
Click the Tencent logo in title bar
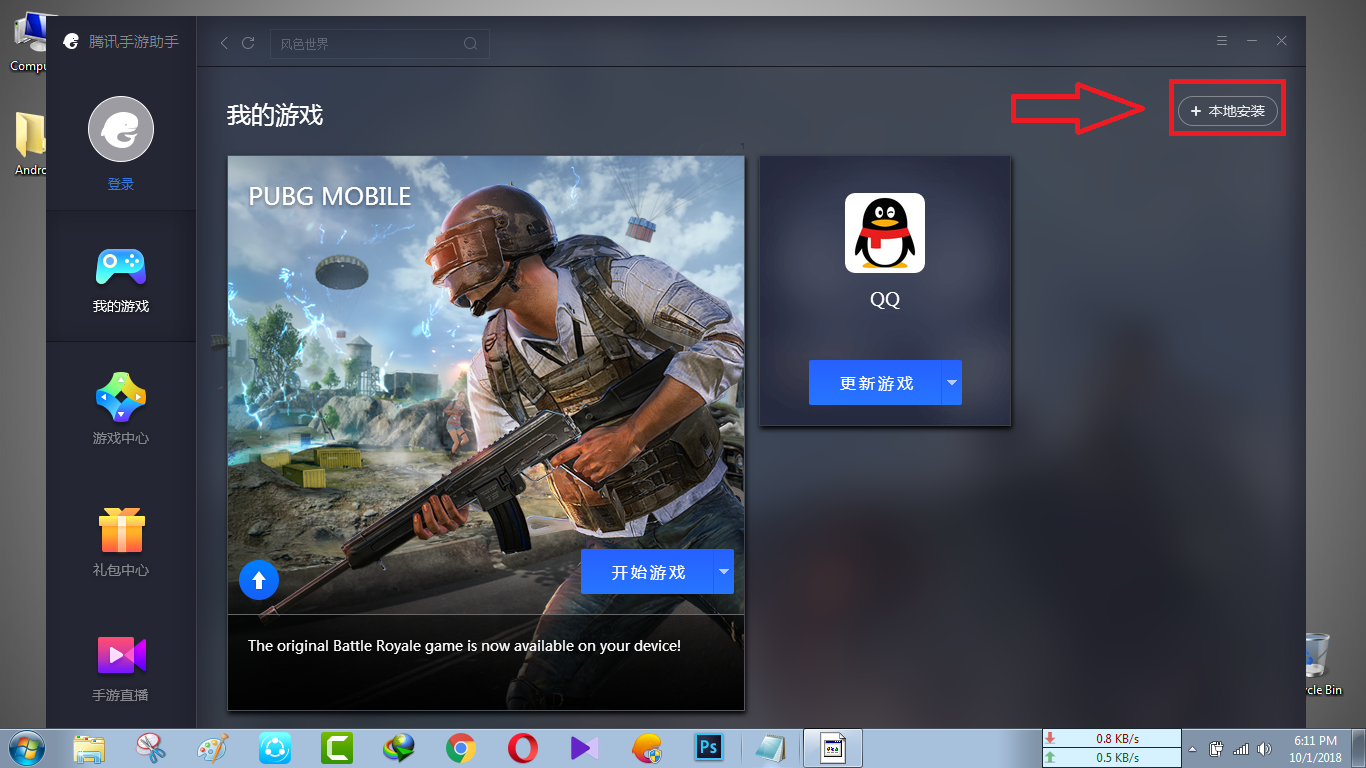pos(70,41)
